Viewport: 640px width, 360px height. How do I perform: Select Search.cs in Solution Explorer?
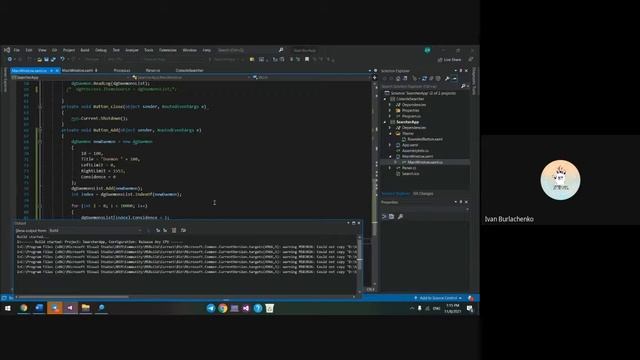[410, 173]
